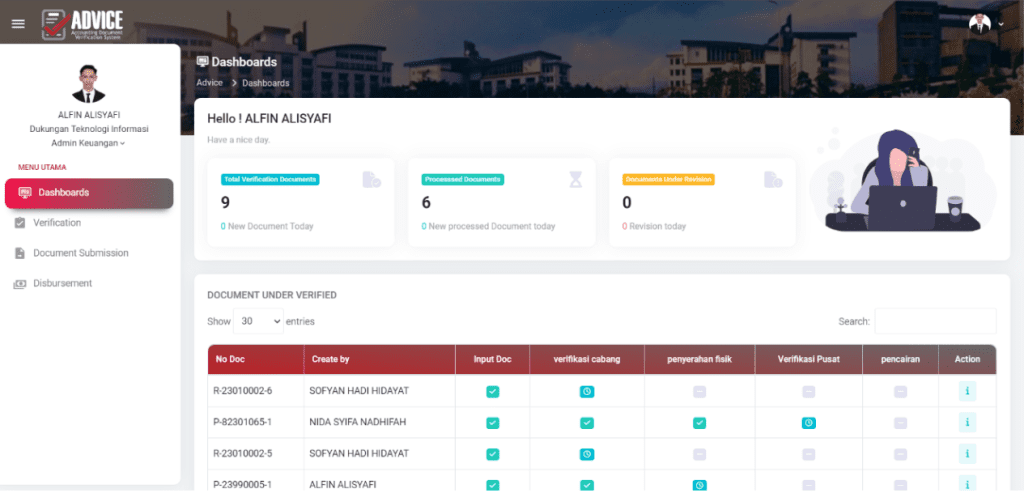Open info action for P-82301065-1 row
1024x497 pixels.
point(967,423)
